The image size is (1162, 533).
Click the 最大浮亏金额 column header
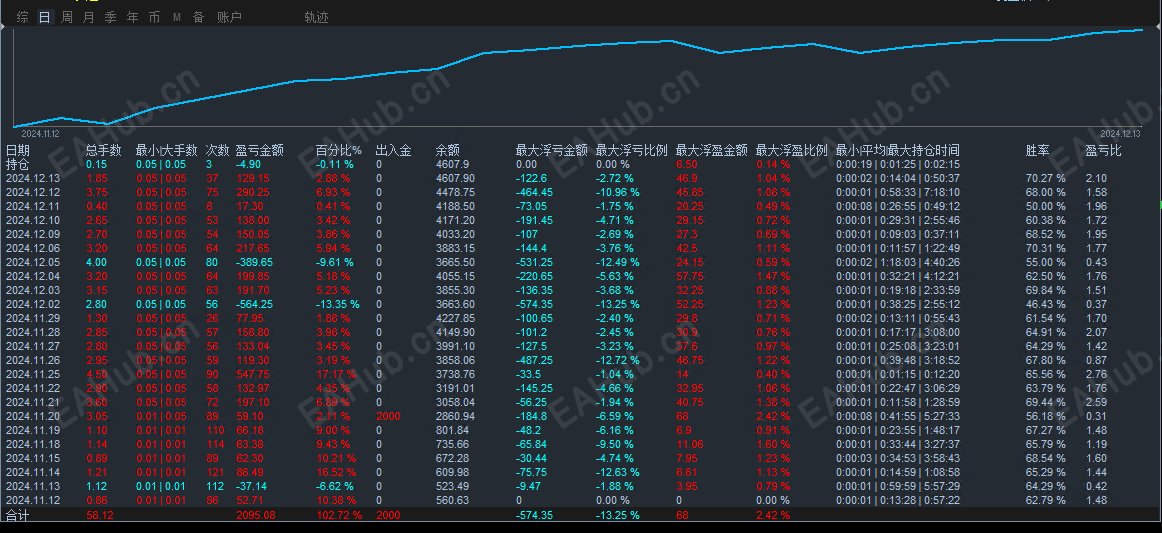click(x=552, y=150)
